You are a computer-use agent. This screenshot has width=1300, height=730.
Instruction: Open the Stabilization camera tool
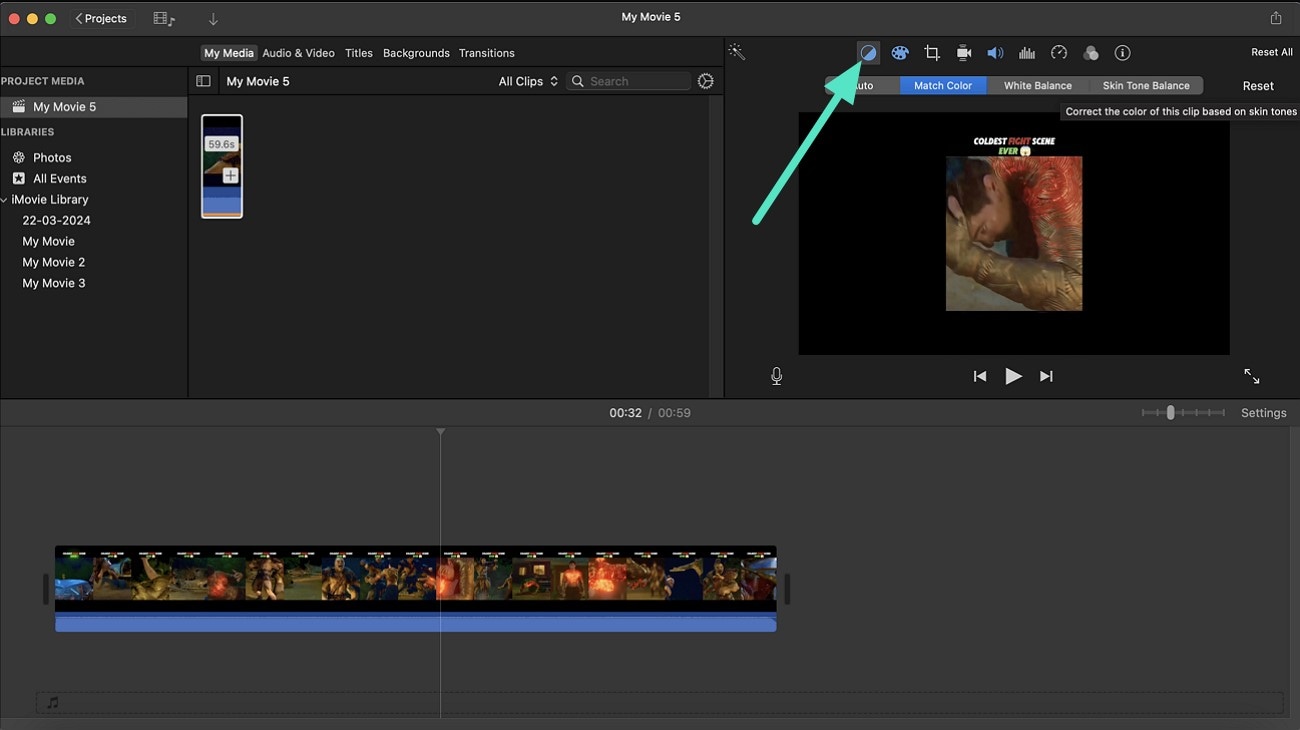[x=964, y=53]
